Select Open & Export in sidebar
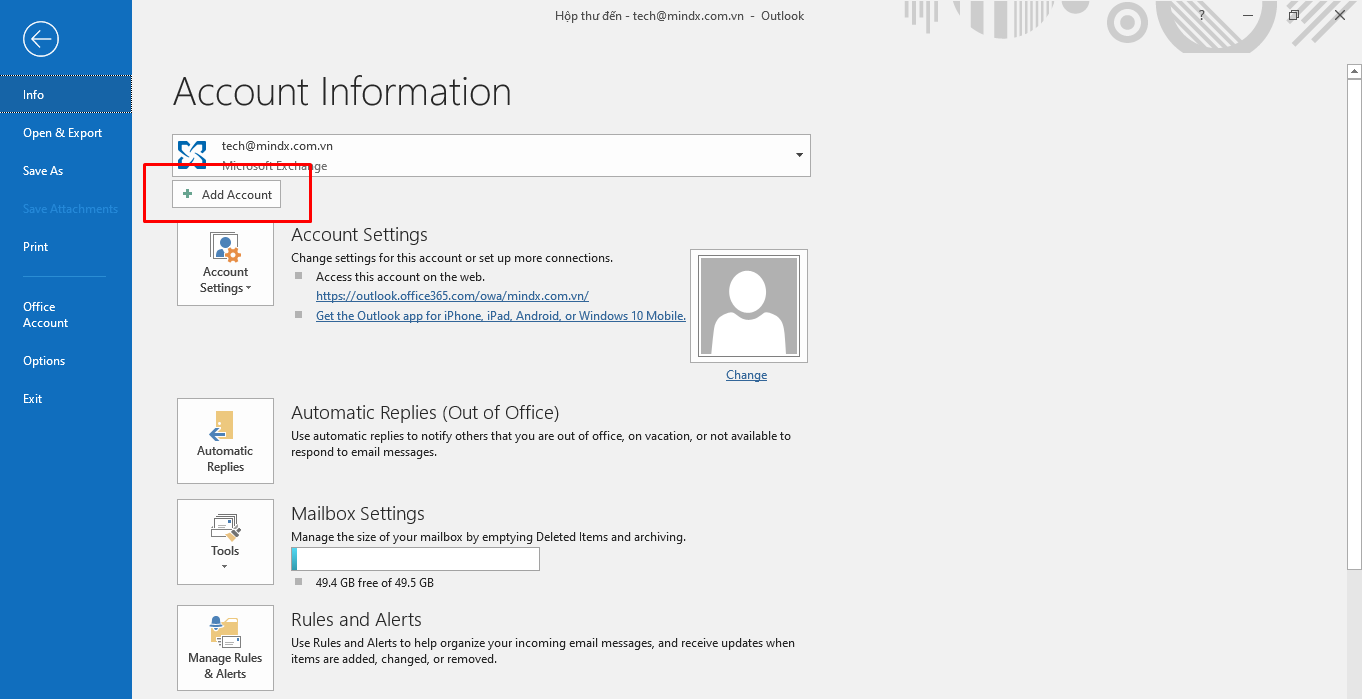1362x699 pixels. coord(63,133)
